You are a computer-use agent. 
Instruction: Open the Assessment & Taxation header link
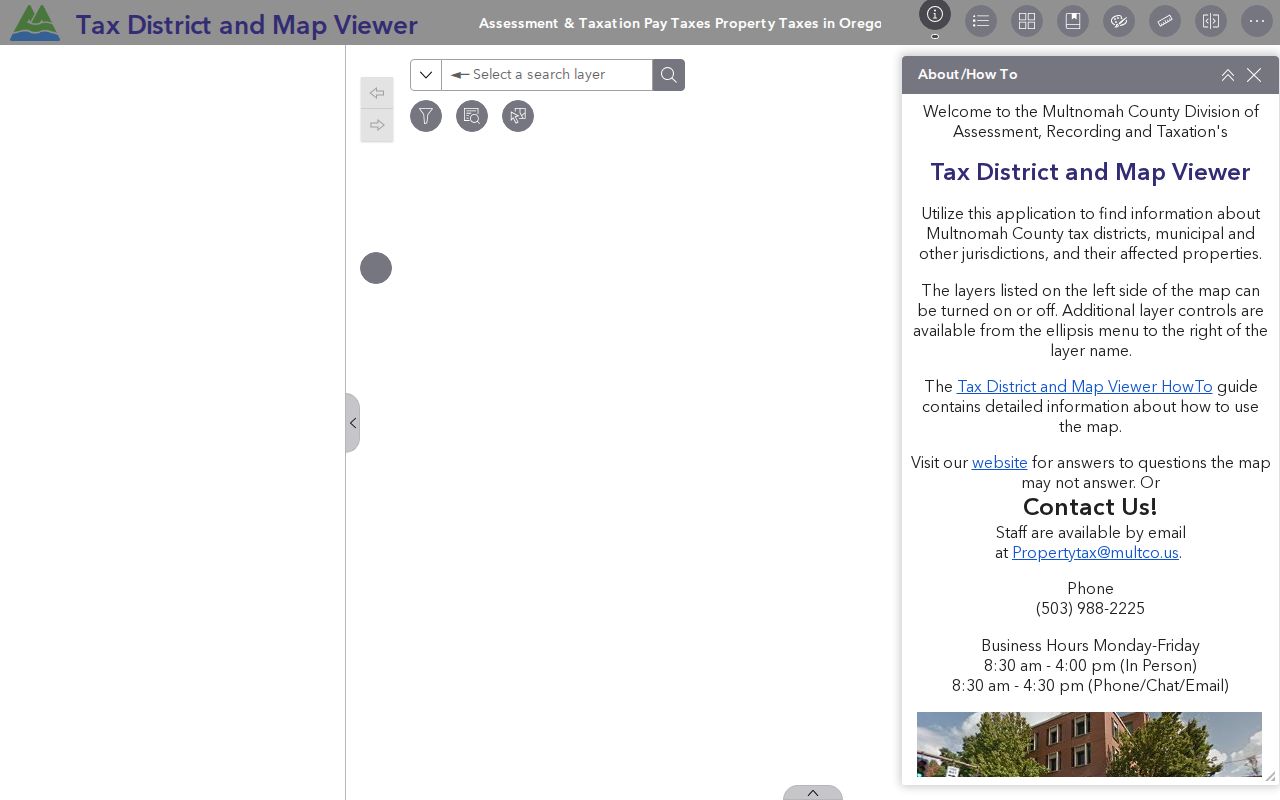[x=559, y=23]
